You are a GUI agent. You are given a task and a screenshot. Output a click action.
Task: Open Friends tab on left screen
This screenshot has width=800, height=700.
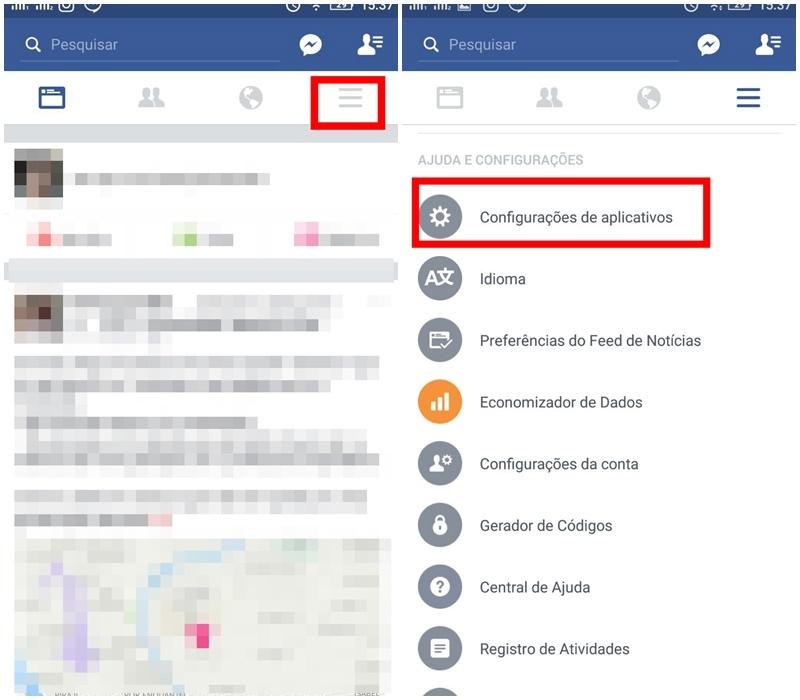151,97
